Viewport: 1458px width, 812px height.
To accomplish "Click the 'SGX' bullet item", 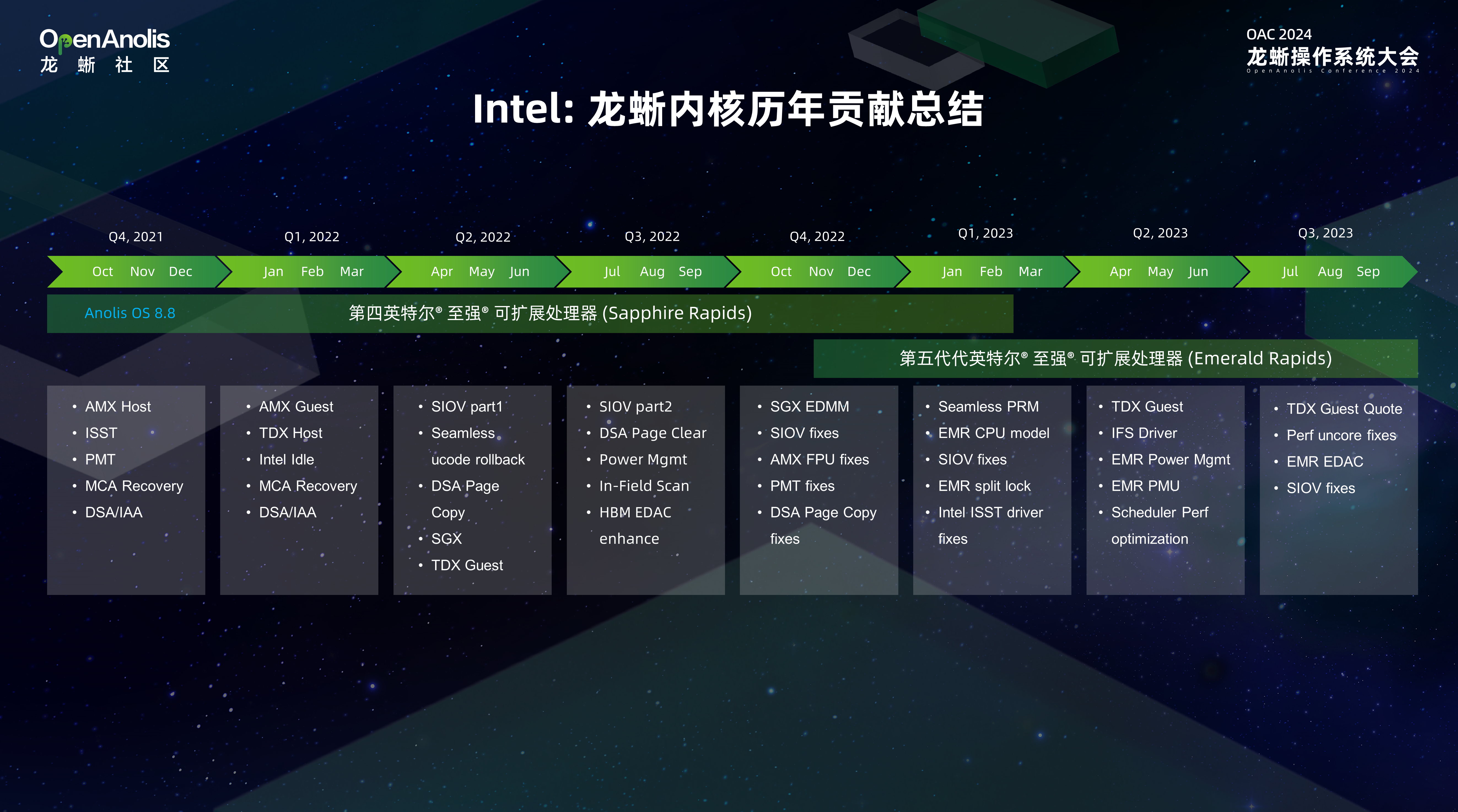I will point(447,539).
